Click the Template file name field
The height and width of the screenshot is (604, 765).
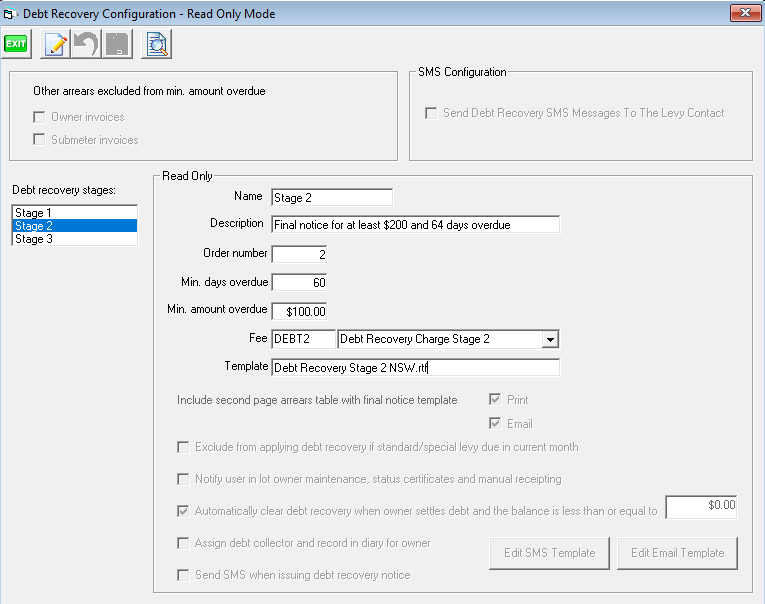tap(416, 367)
